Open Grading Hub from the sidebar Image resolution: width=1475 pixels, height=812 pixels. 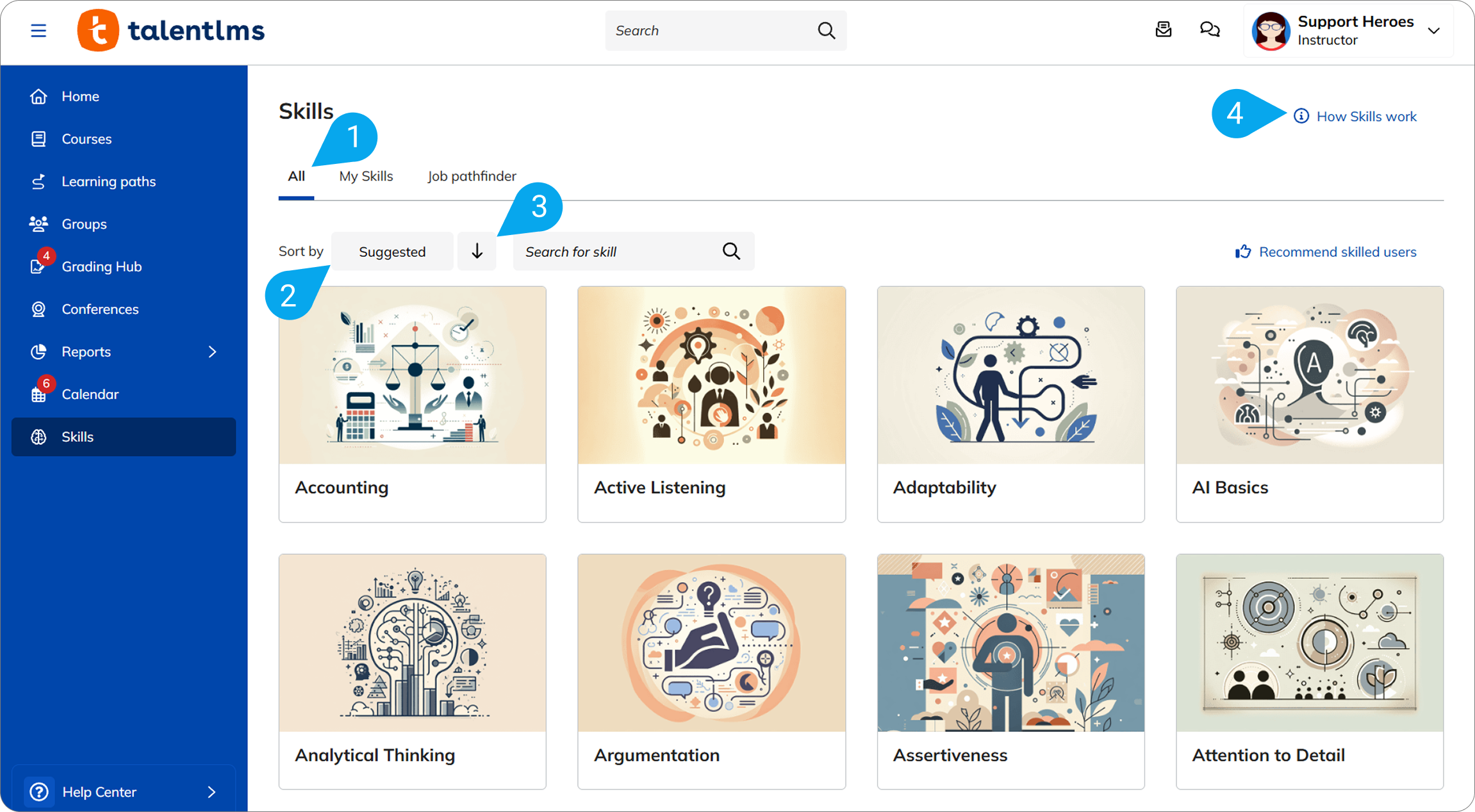click(x=101, y=266)
